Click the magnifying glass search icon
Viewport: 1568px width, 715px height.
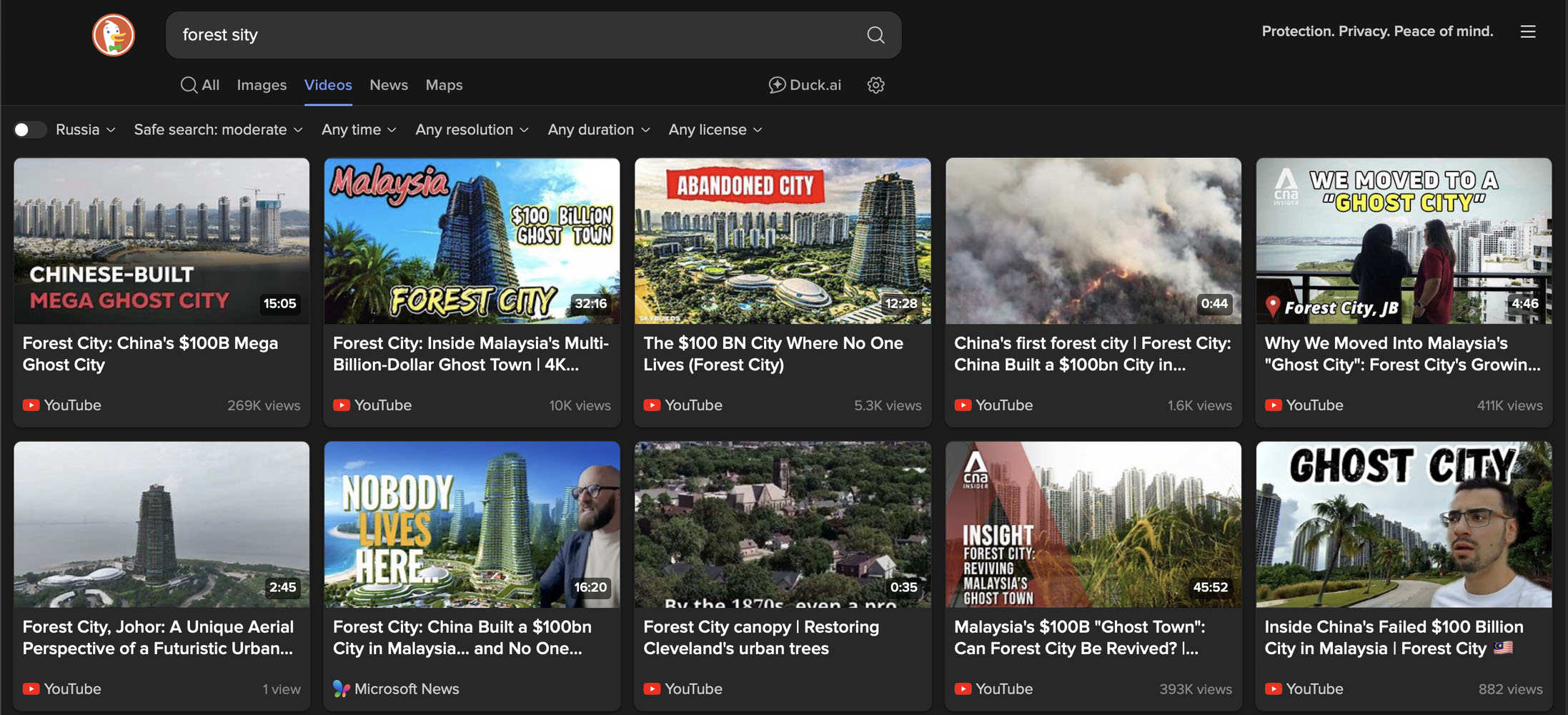tap(875, 34)
